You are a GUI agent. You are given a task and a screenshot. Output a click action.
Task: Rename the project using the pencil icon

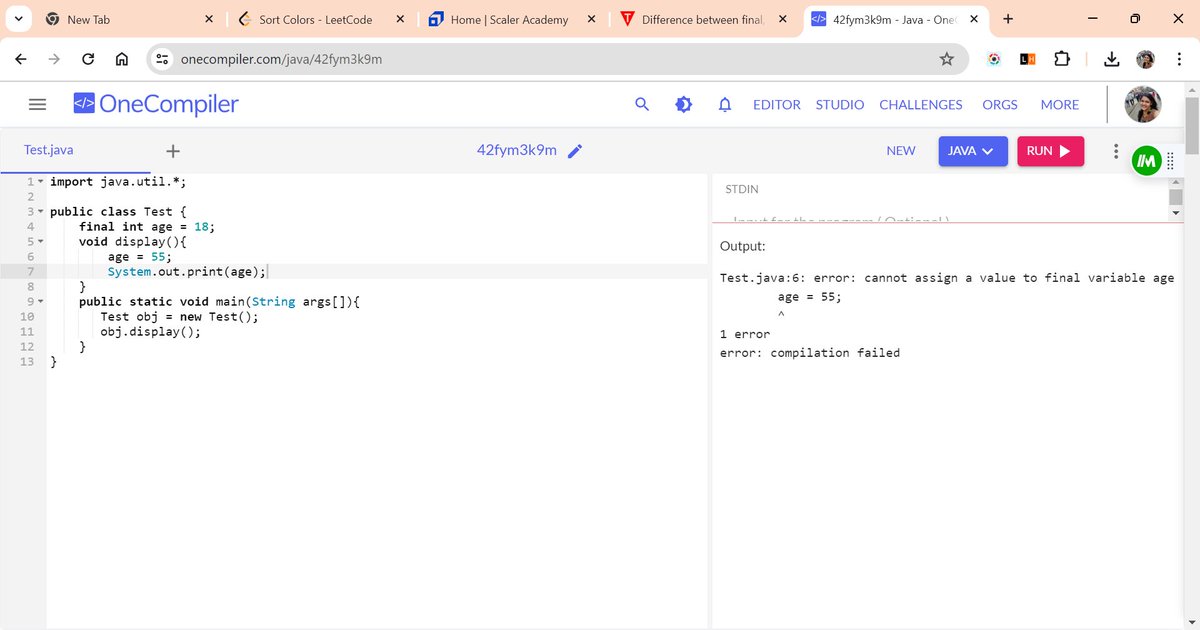(x=575, y=150)
